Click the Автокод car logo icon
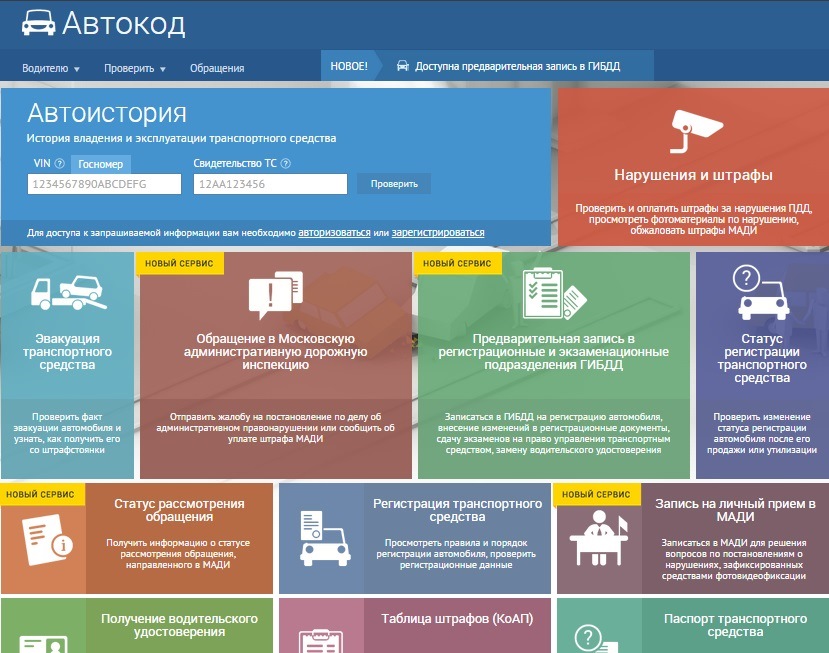This screenshot has height=653, width=829. coord(38,24)
